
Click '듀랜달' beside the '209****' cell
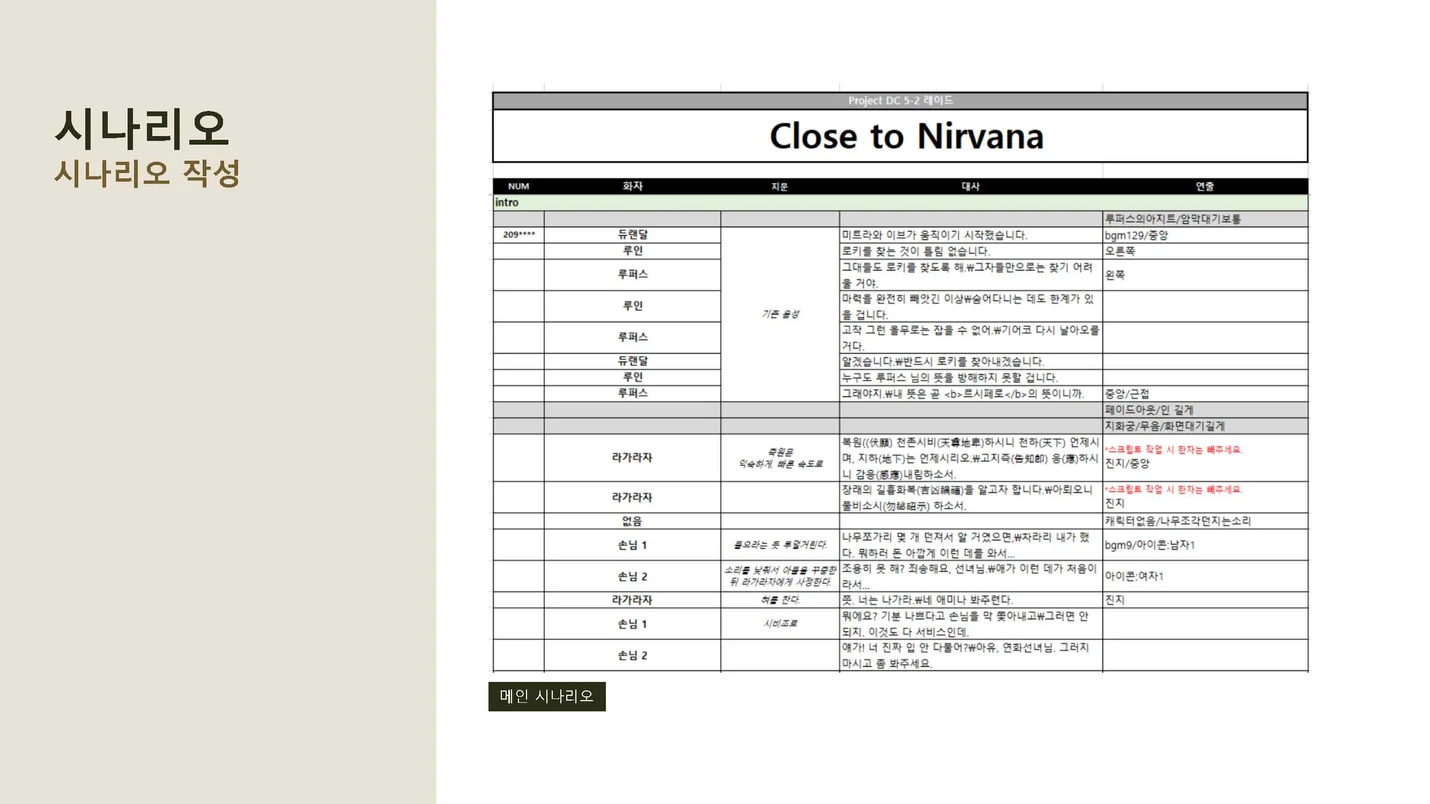pyautogui.click(x=632, y=235)
